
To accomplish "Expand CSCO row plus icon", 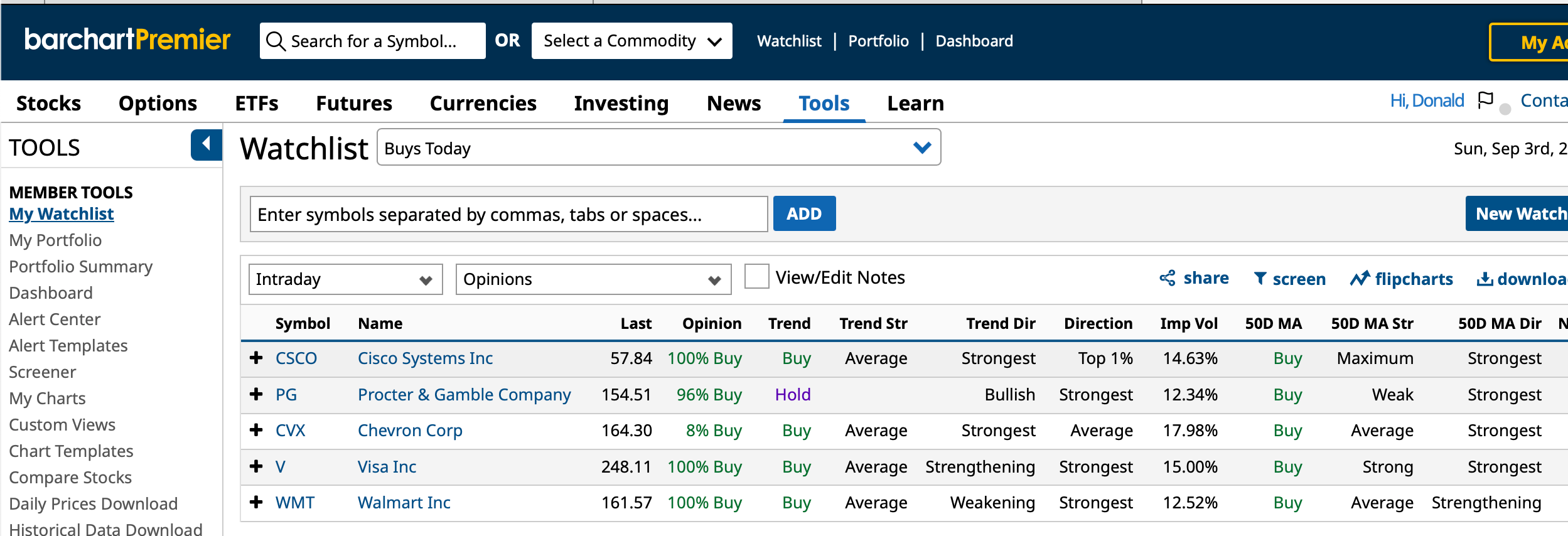I will tap(256, 358).
